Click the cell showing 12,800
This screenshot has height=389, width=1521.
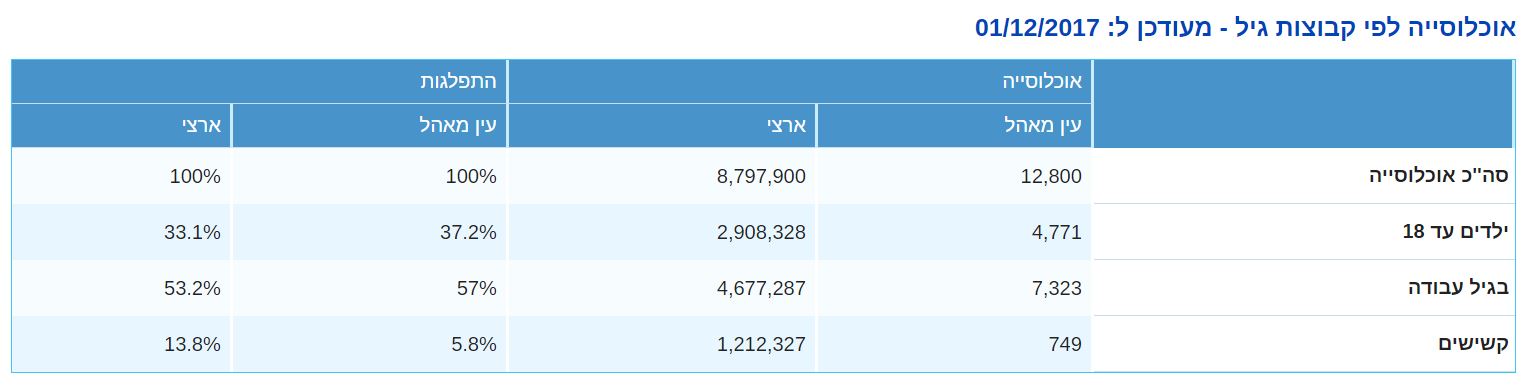(x=955, y=176)
